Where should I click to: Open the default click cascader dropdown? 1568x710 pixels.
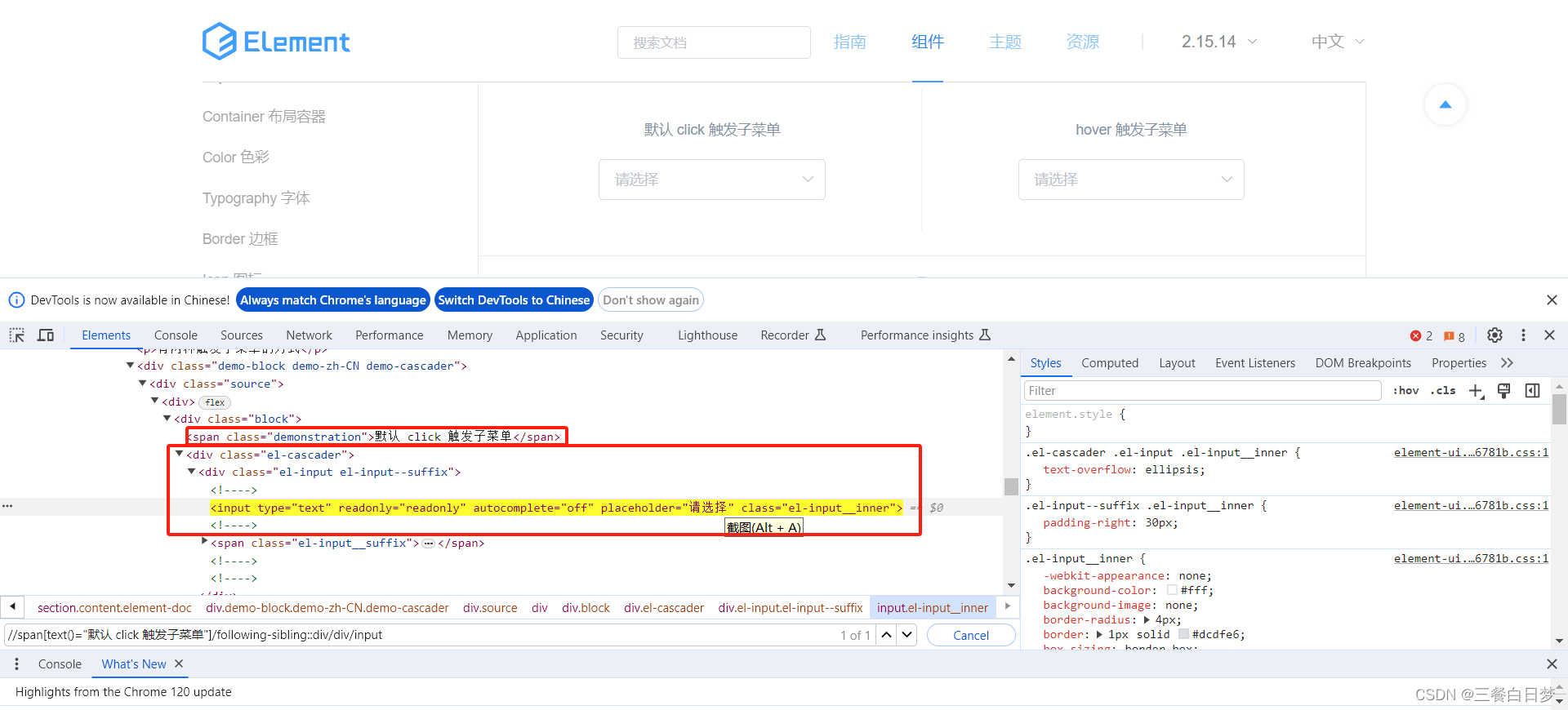pos(712,180)
